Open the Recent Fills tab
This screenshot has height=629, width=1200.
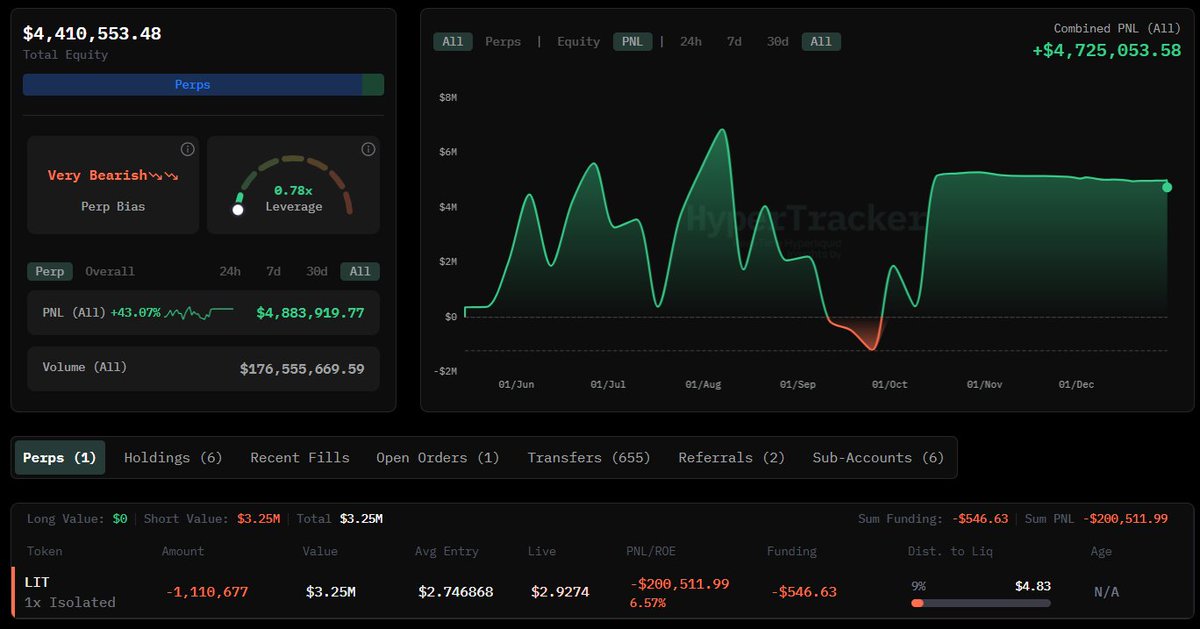click(x=300, y=457)
